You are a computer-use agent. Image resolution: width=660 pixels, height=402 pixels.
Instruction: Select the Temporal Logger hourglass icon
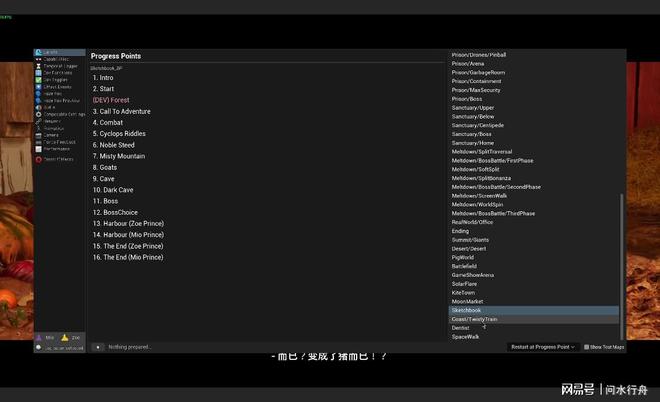coord(38,65)
